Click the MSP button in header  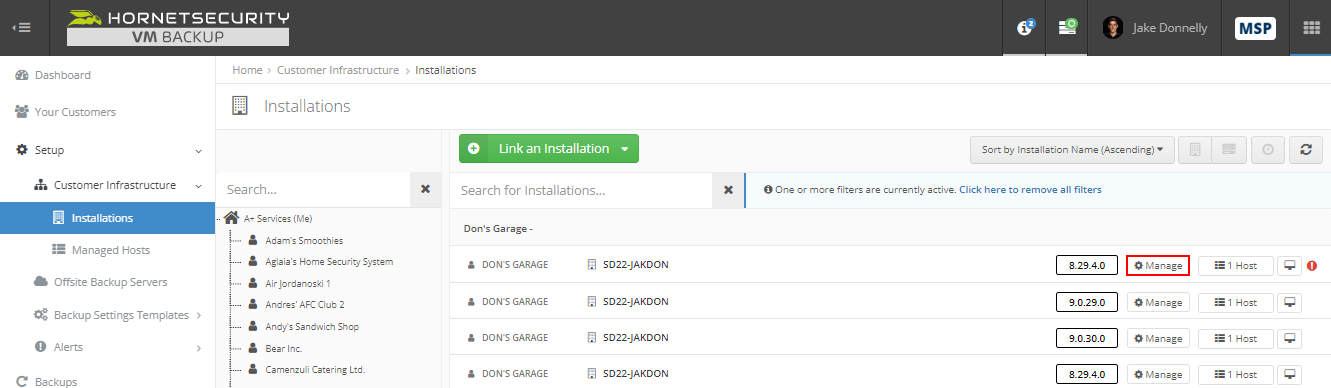pos(1255,28)
